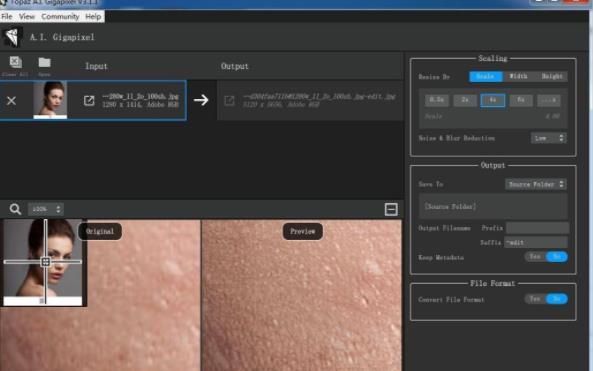Choose the 6x scale button

click(x=521, y=100)
